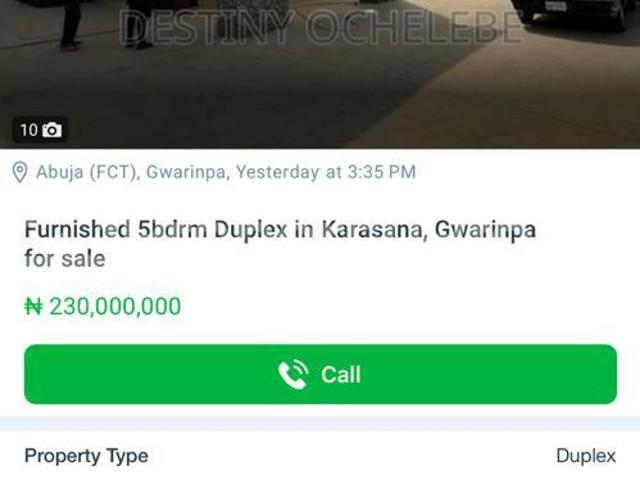The image size is (640, 480).
Task: Tap the green Call button
Action: click(x=320, y=374)
